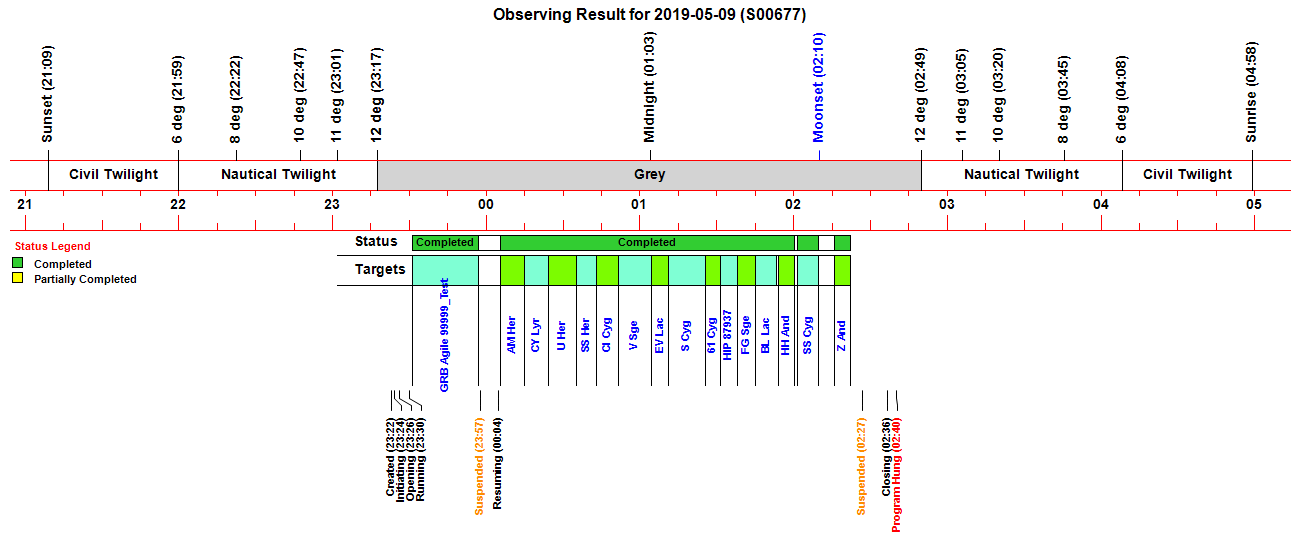
Task: Click the 11 deg (23:01) marker label
Action: (x=337, y=95)
